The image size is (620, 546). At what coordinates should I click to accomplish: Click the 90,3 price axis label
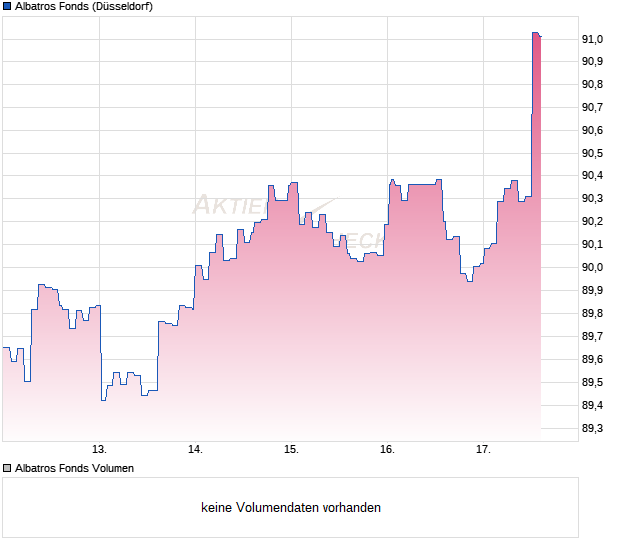point(592,198)
